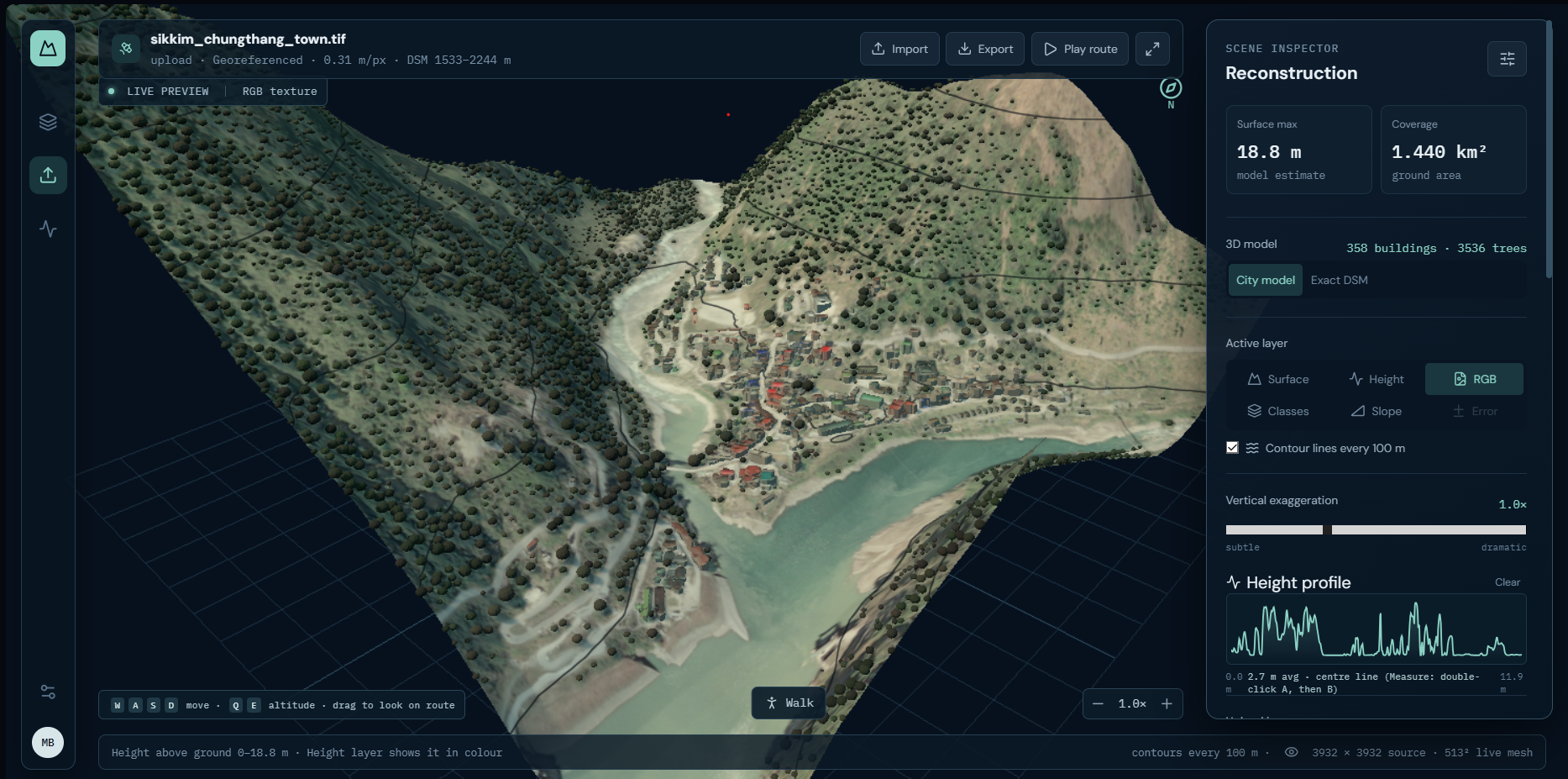Click the Scene Inspector scrollbar
Viewport: 1568px width, 779px height.
(1550, 151)
